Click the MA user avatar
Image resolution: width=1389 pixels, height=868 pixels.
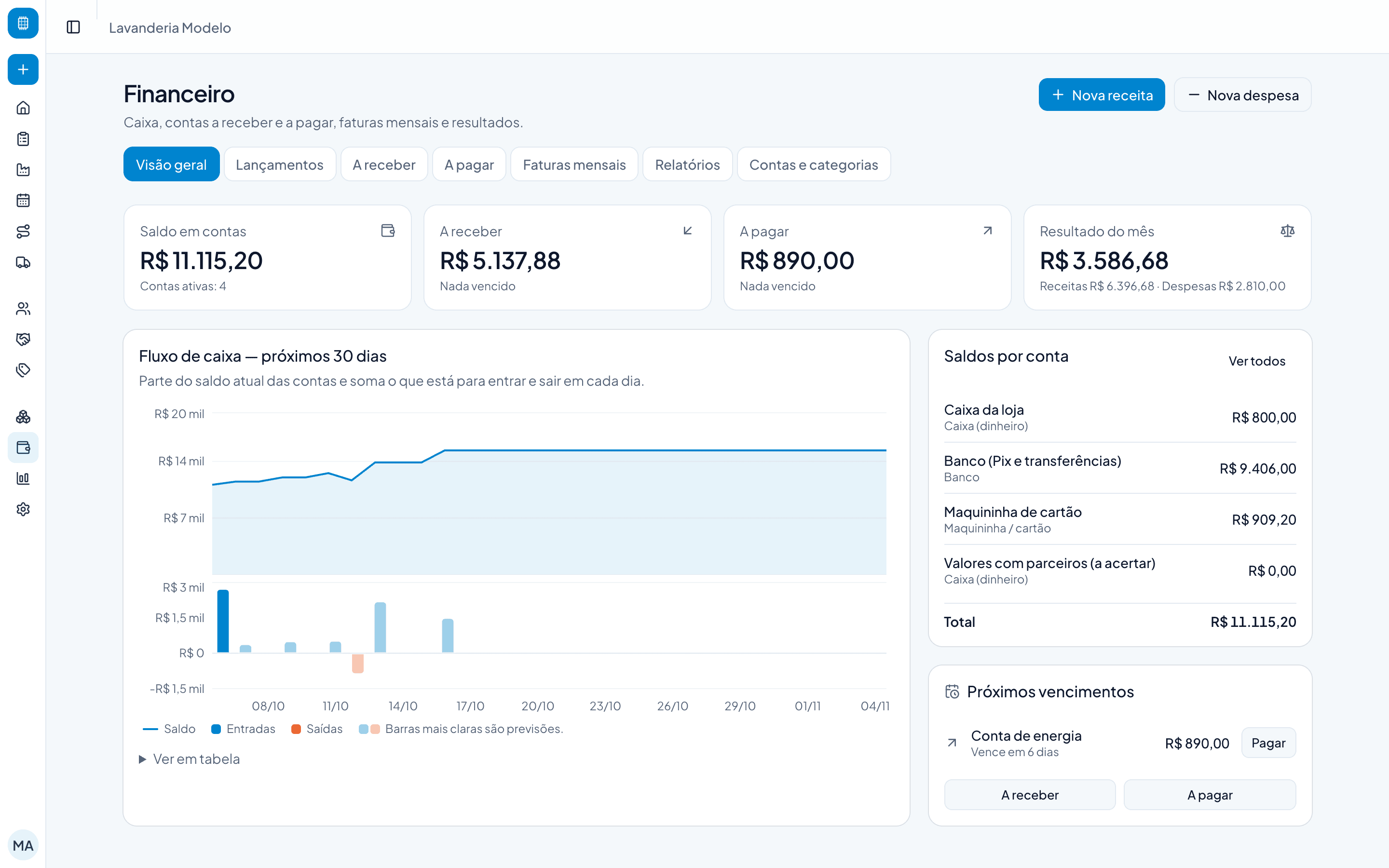point(23,845)
